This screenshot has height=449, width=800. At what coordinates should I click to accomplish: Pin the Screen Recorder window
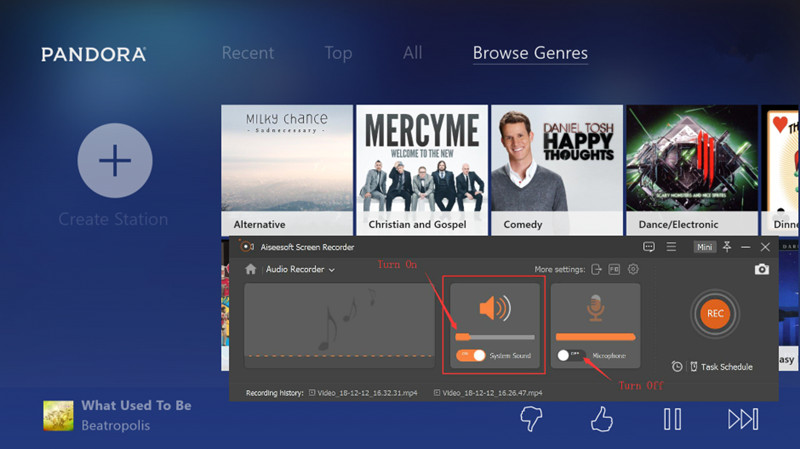727,247
